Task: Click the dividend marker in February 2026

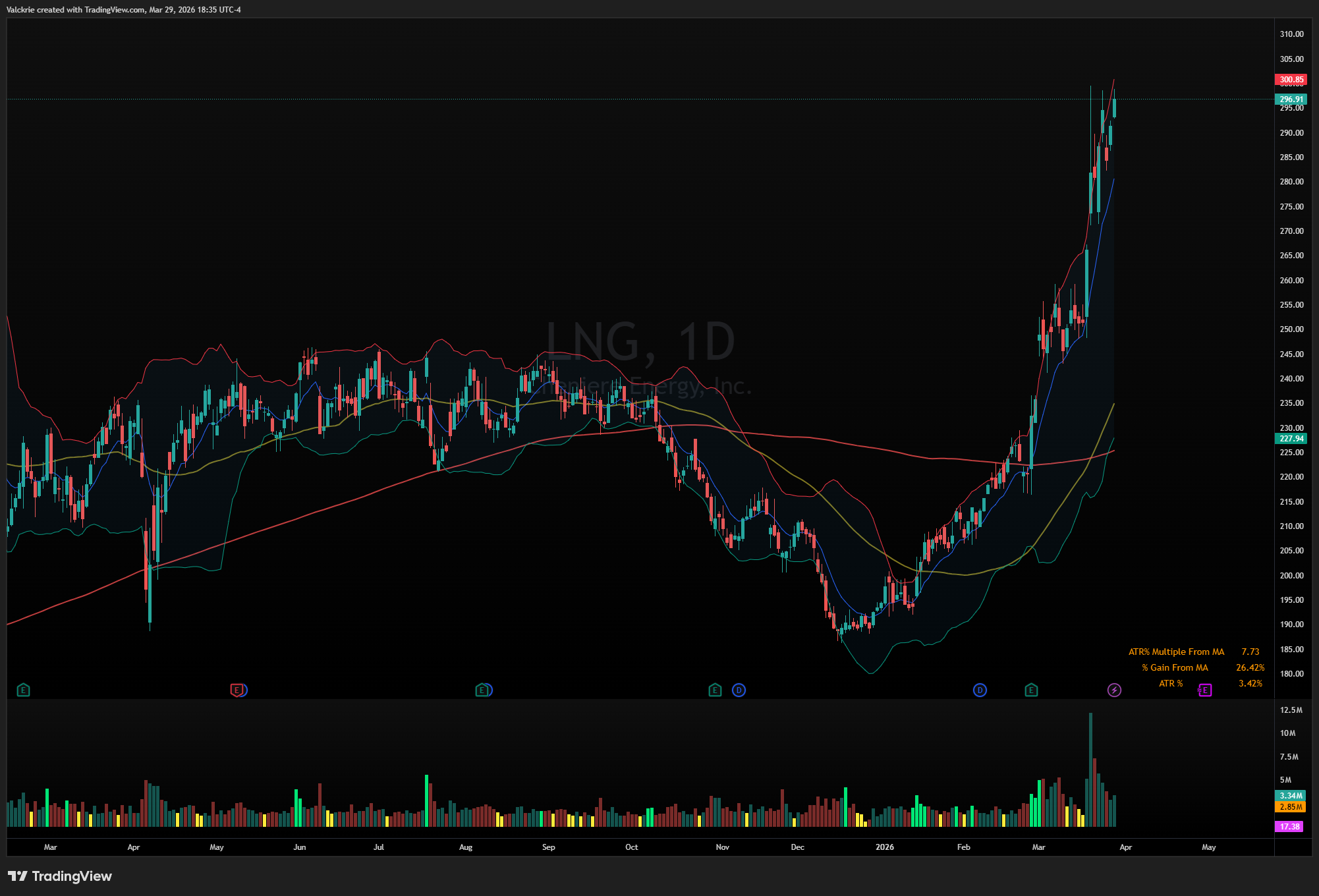Action: coord(980,690)
